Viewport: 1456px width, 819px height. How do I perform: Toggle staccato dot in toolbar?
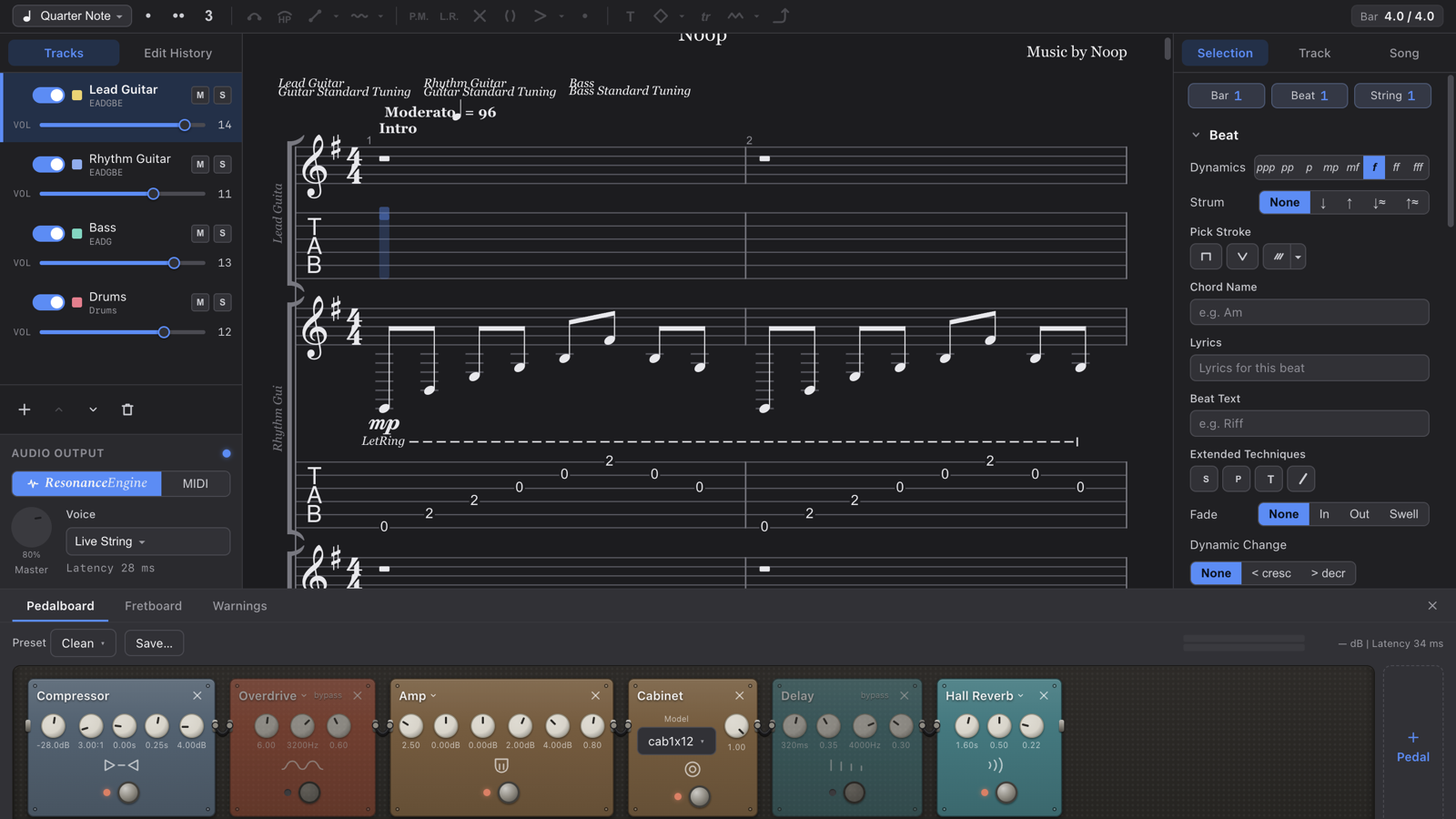[x=585, y=15]
